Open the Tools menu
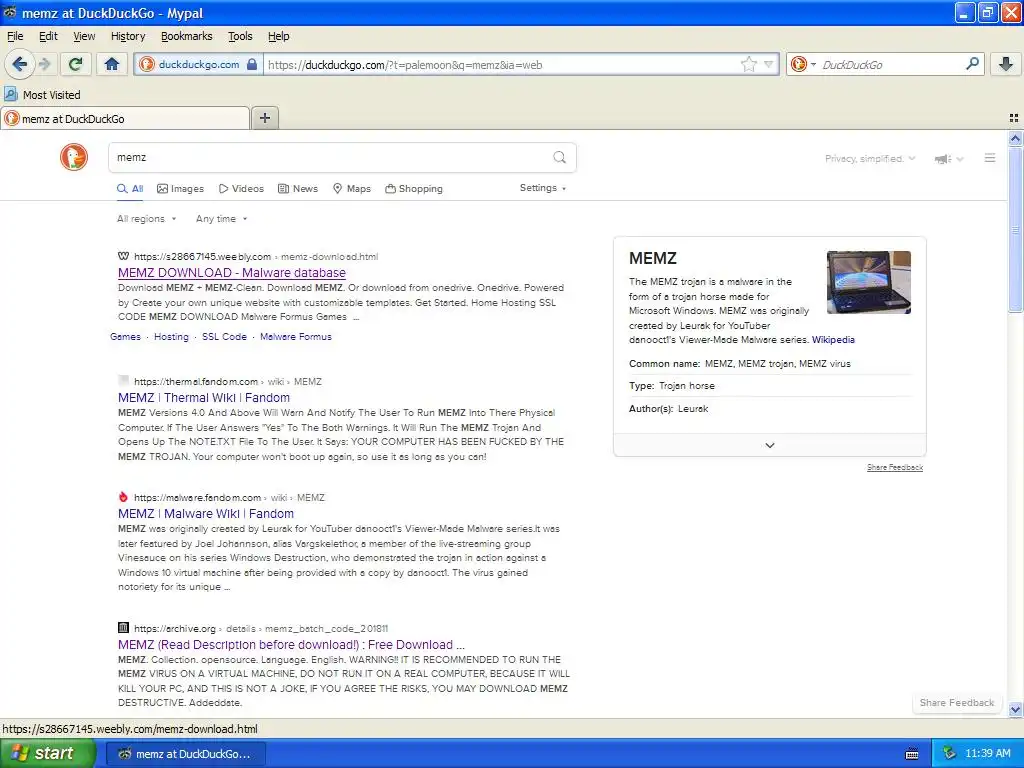The image size is (1024, 768). click(x=240, y=36)
